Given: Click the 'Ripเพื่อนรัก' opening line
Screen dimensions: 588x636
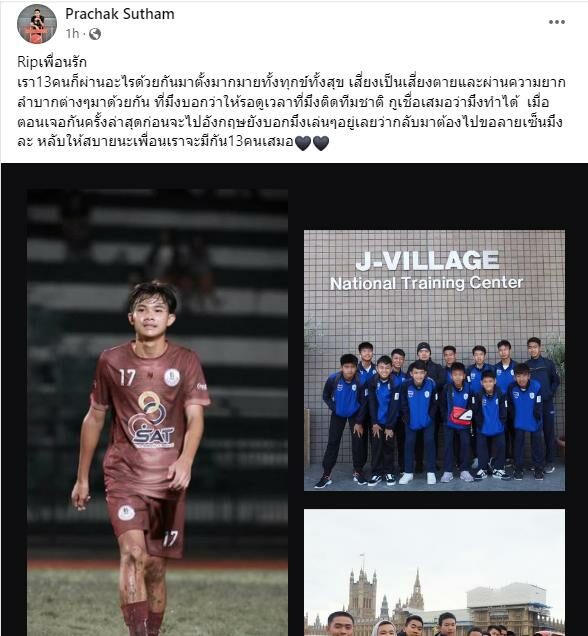Looking at the screenshot, I should 52,62.
